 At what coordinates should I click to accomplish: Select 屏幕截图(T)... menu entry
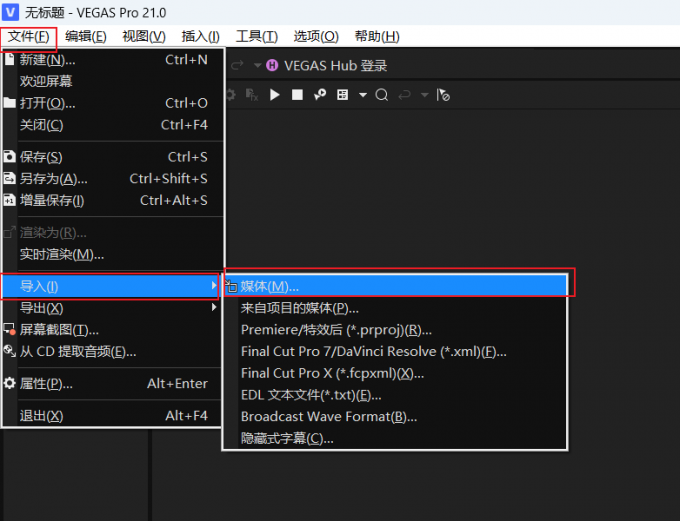pos(113,330)
